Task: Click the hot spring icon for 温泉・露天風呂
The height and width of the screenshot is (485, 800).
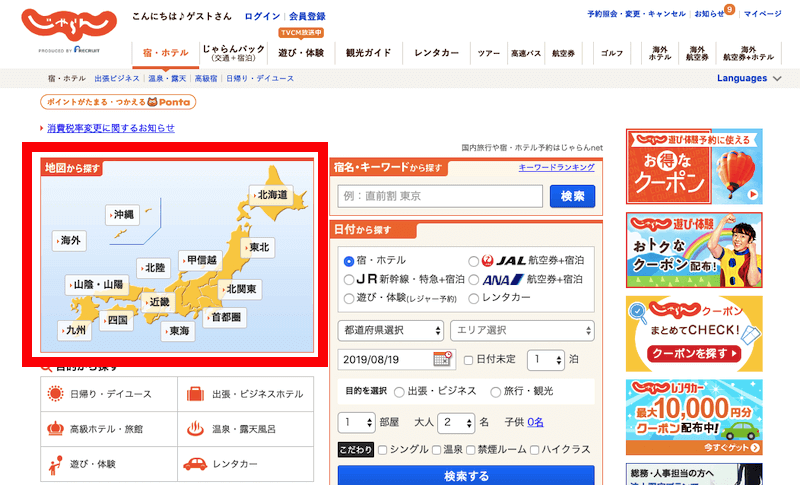Action: pos(195,428)
